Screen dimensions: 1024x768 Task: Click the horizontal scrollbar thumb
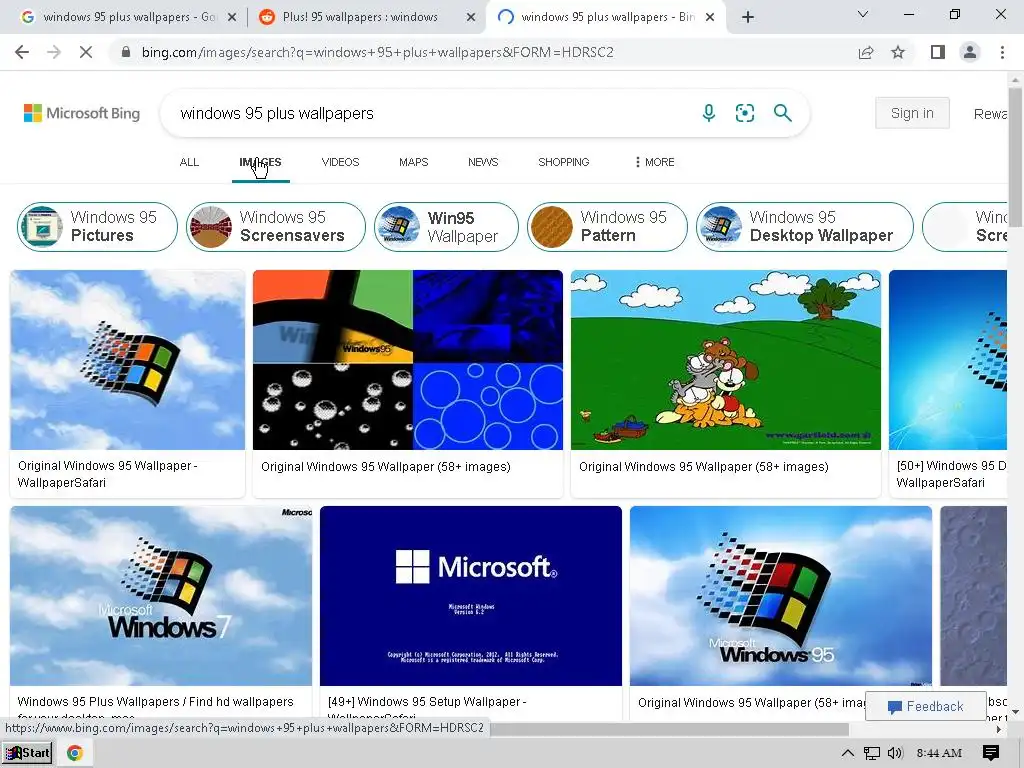669,729
